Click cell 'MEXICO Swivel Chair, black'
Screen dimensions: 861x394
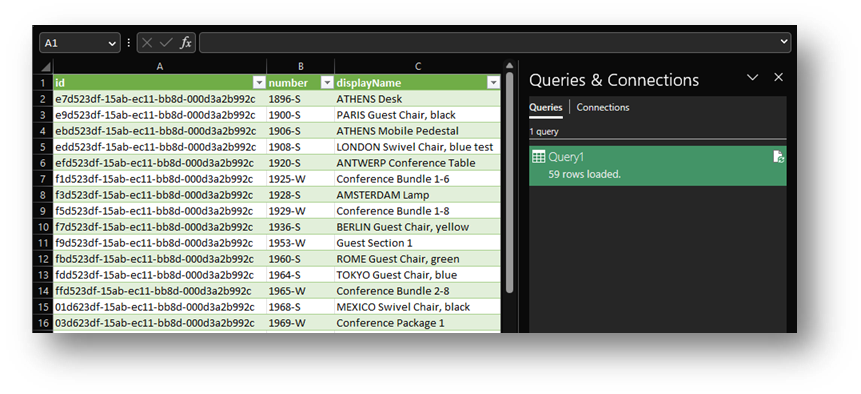[418, 307]
